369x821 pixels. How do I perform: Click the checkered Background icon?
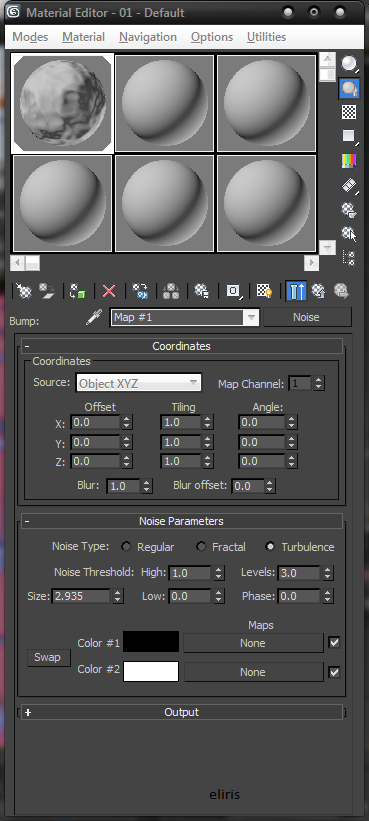[349, 112]
